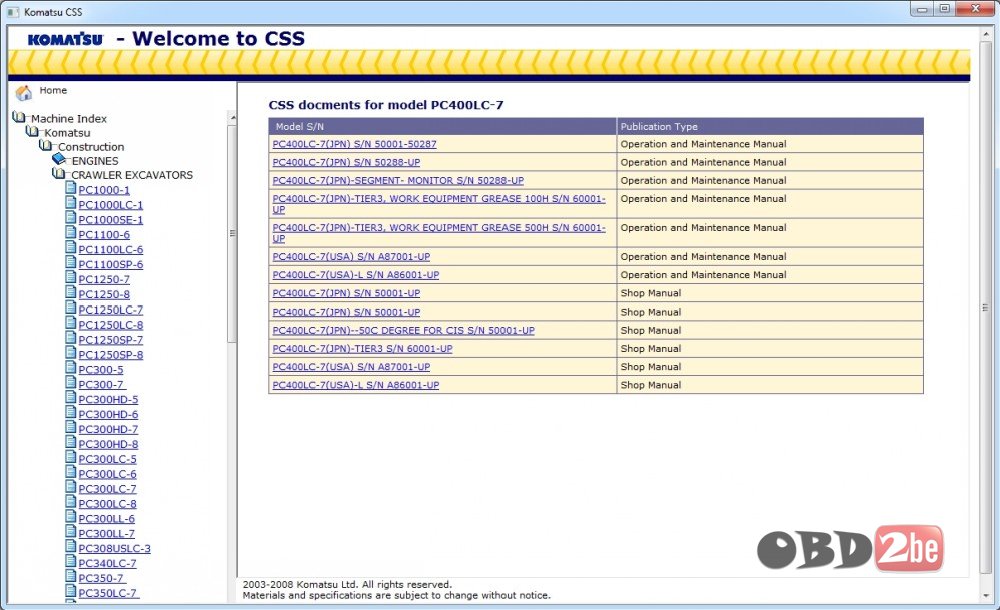This screenshot has height=610, width=1000.
Task: Click the tree panel scrollbar up arrow
Action: [x=233, y=118]
